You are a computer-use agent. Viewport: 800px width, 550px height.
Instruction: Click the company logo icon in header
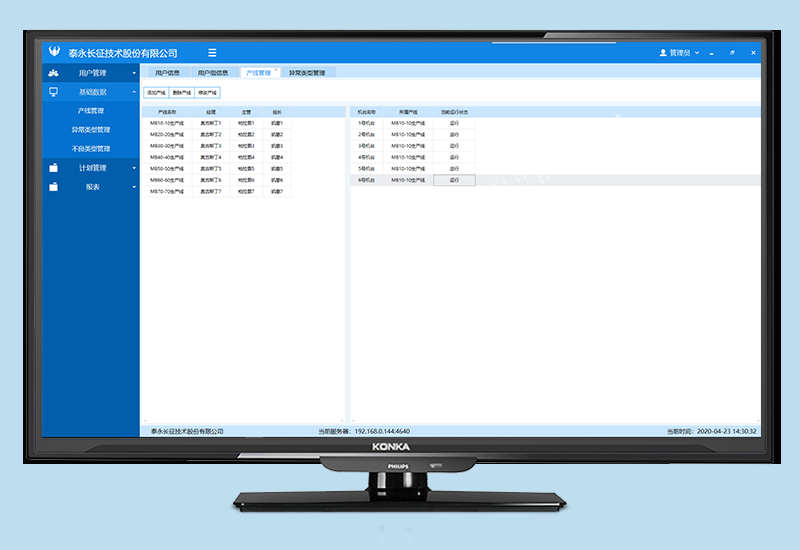click(54, 52)
